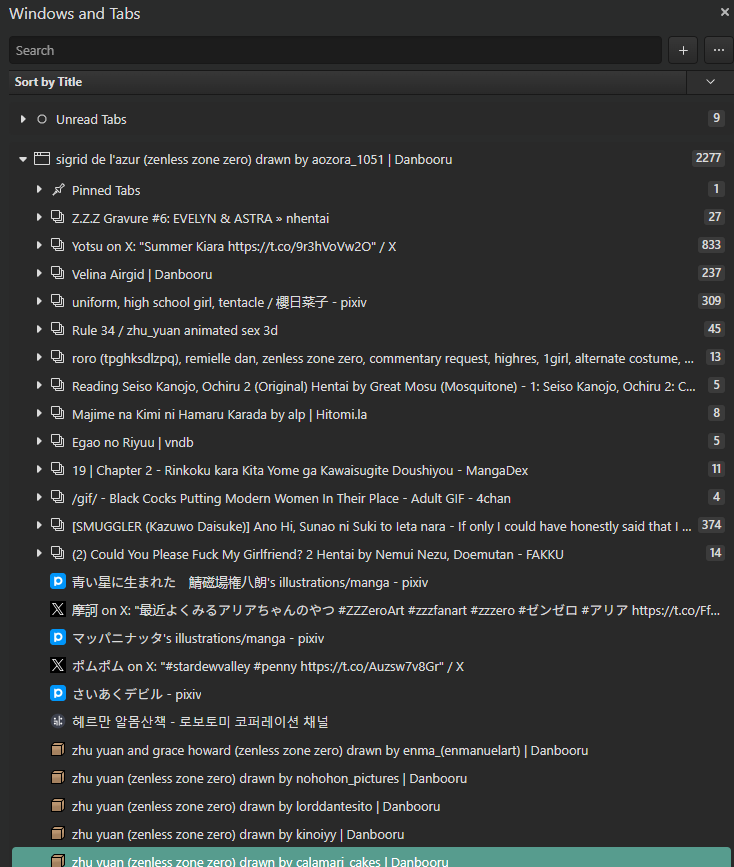Click the stack icon of Reading Seiso Kanojo row

point(58,385)
